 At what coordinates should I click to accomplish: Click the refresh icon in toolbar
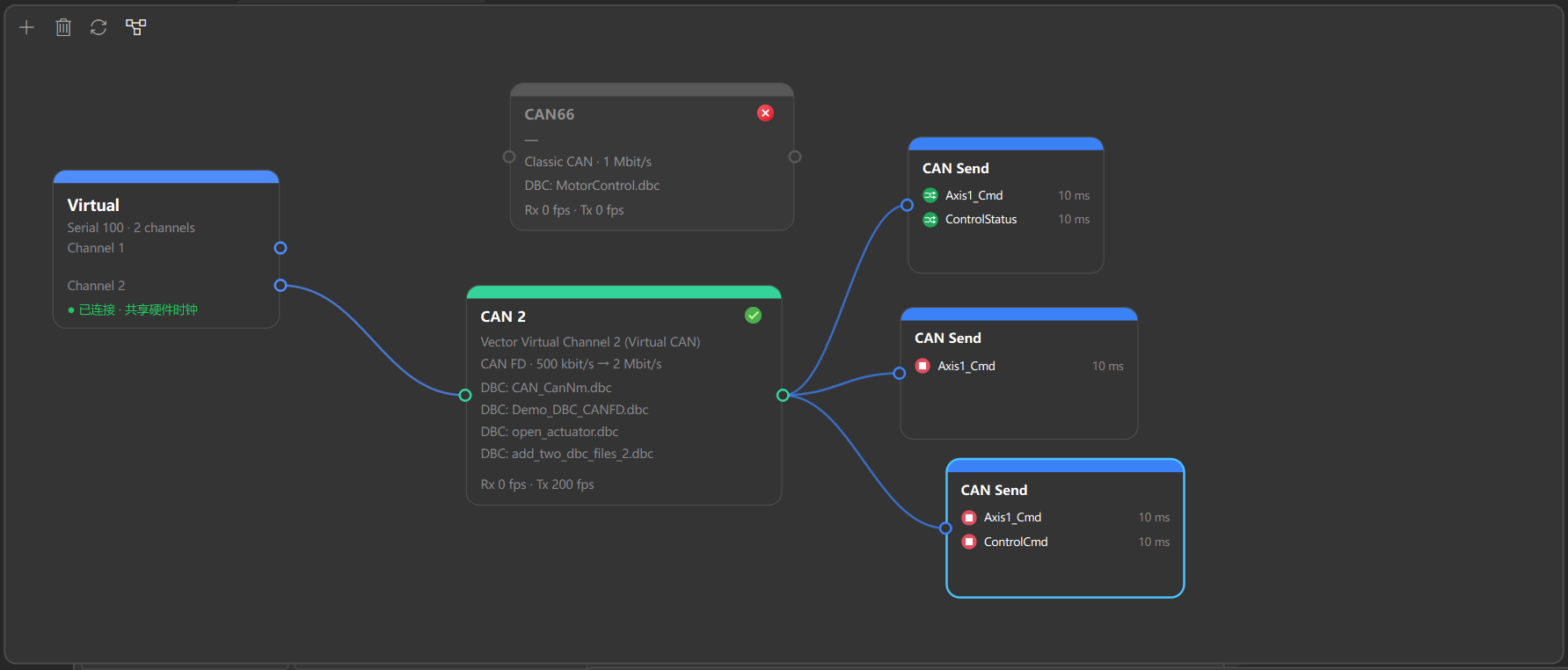pyautogui.click(x=98, y=27)
